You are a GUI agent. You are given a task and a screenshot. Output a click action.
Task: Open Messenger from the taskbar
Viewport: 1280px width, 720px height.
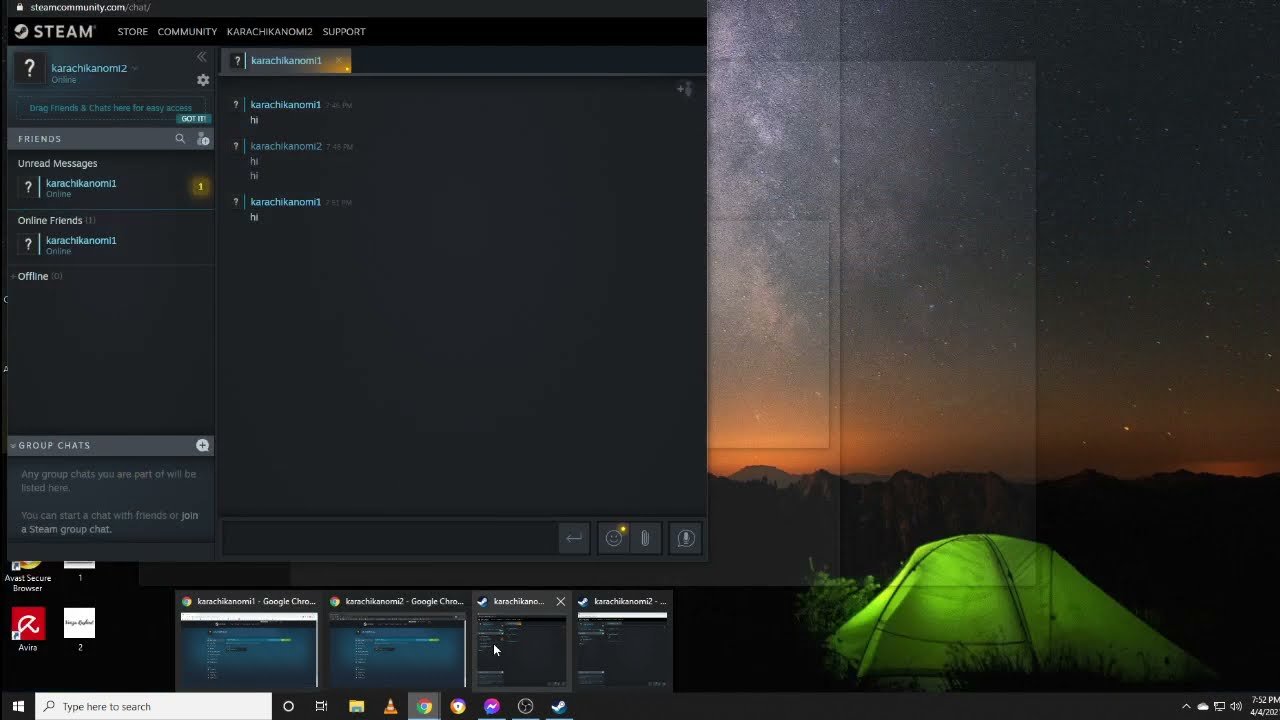coord(492,706)
